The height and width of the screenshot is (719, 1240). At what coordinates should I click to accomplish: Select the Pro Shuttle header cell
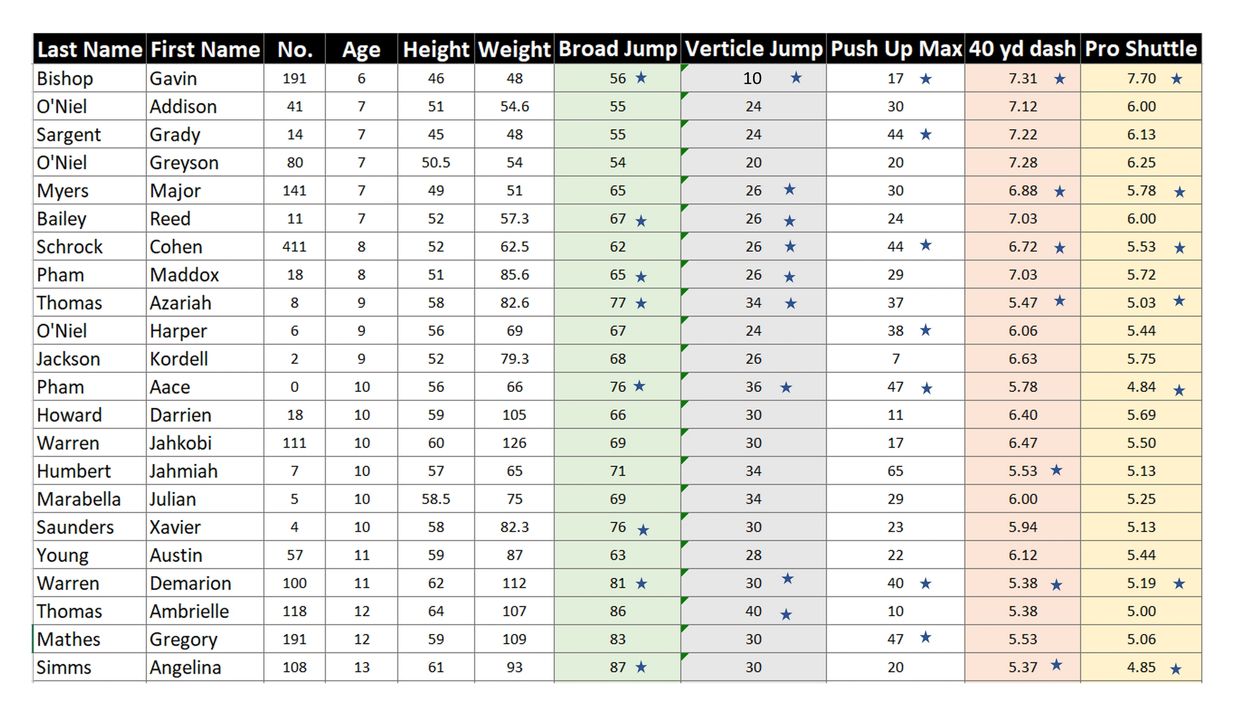click(1141, 49)
